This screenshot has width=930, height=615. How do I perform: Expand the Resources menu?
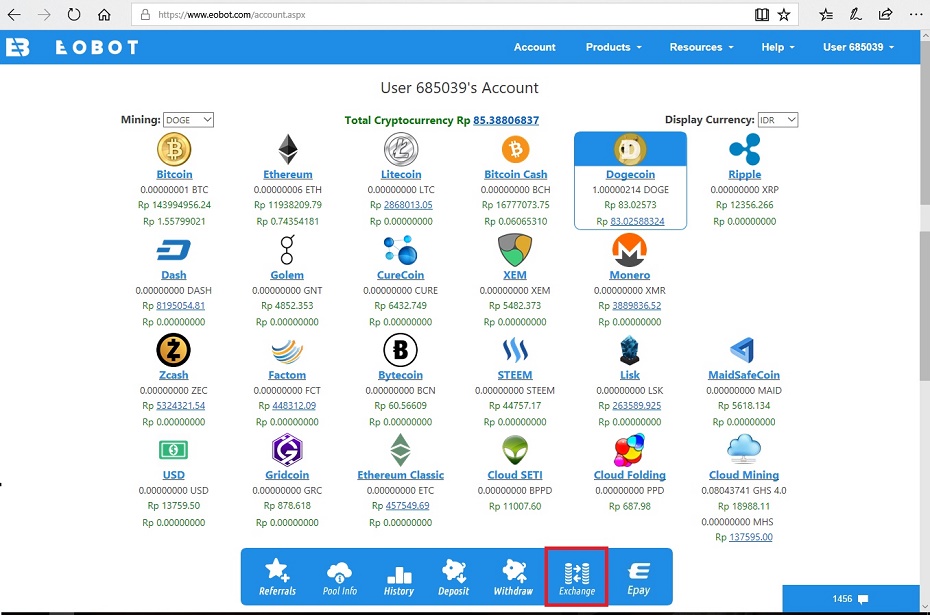702,47
